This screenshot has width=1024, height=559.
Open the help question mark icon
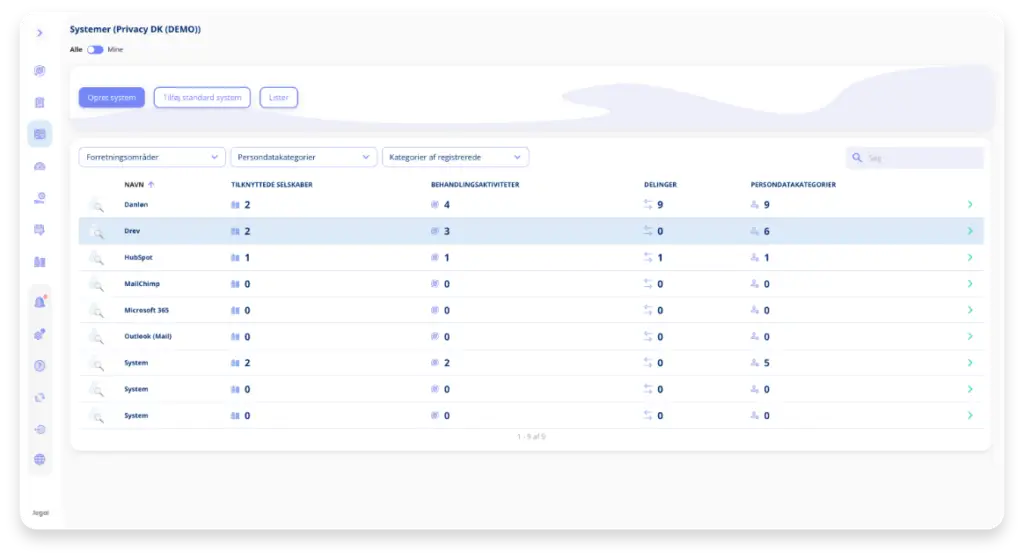coord(40,366)
